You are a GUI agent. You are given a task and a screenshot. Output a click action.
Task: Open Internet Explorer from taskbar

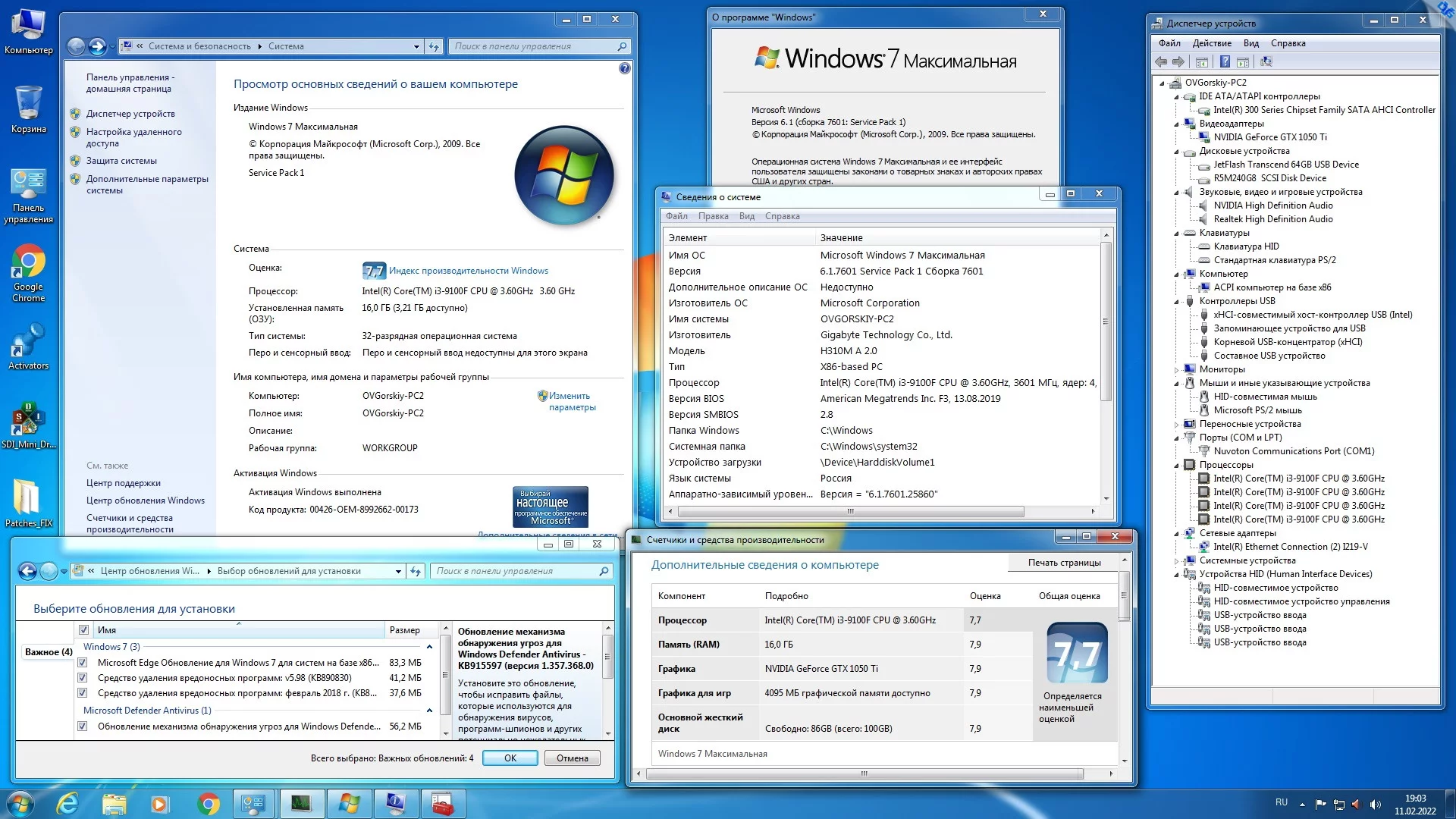tap(67, 803)
